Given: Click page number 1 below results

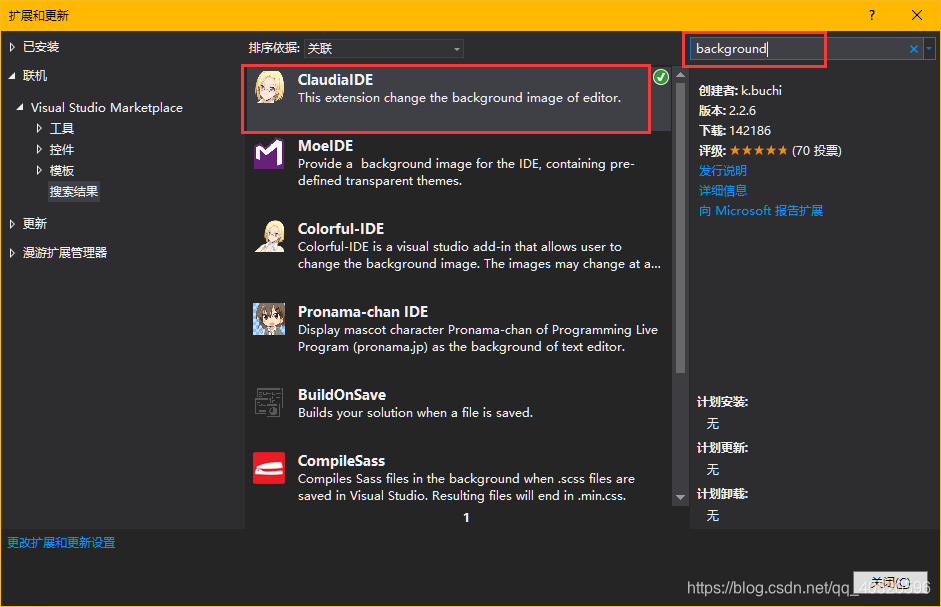Looking at the screenshot, I should (x=466, y=518).
